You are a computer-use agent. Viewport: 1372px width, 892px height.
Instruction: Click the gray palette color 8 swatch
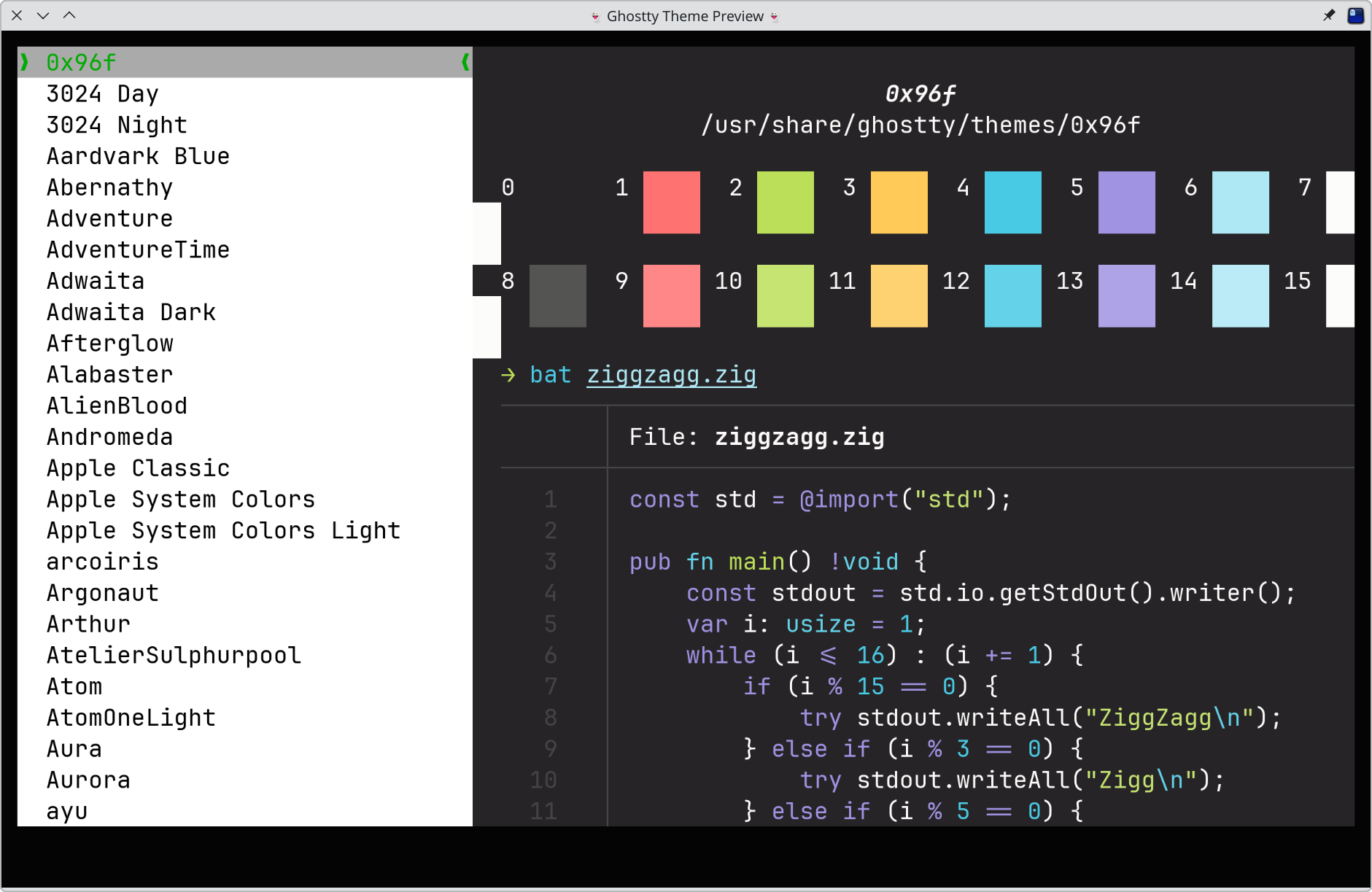(x=557, y=296)
